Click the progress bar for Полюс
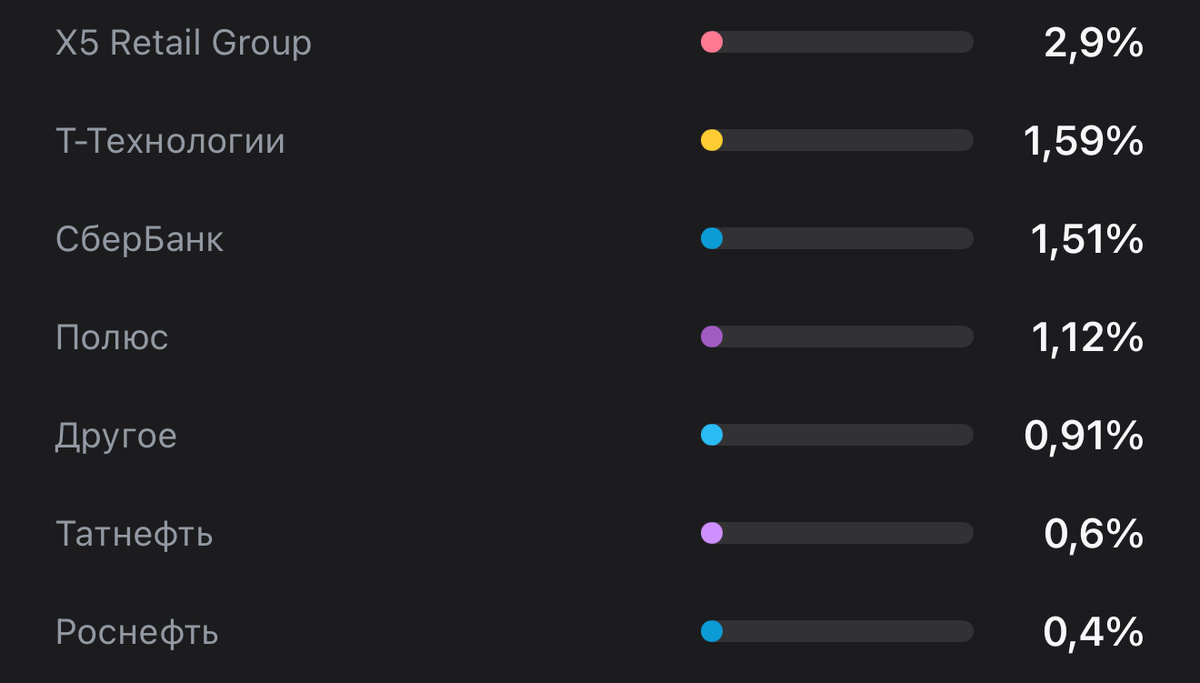 pos(838,337)
